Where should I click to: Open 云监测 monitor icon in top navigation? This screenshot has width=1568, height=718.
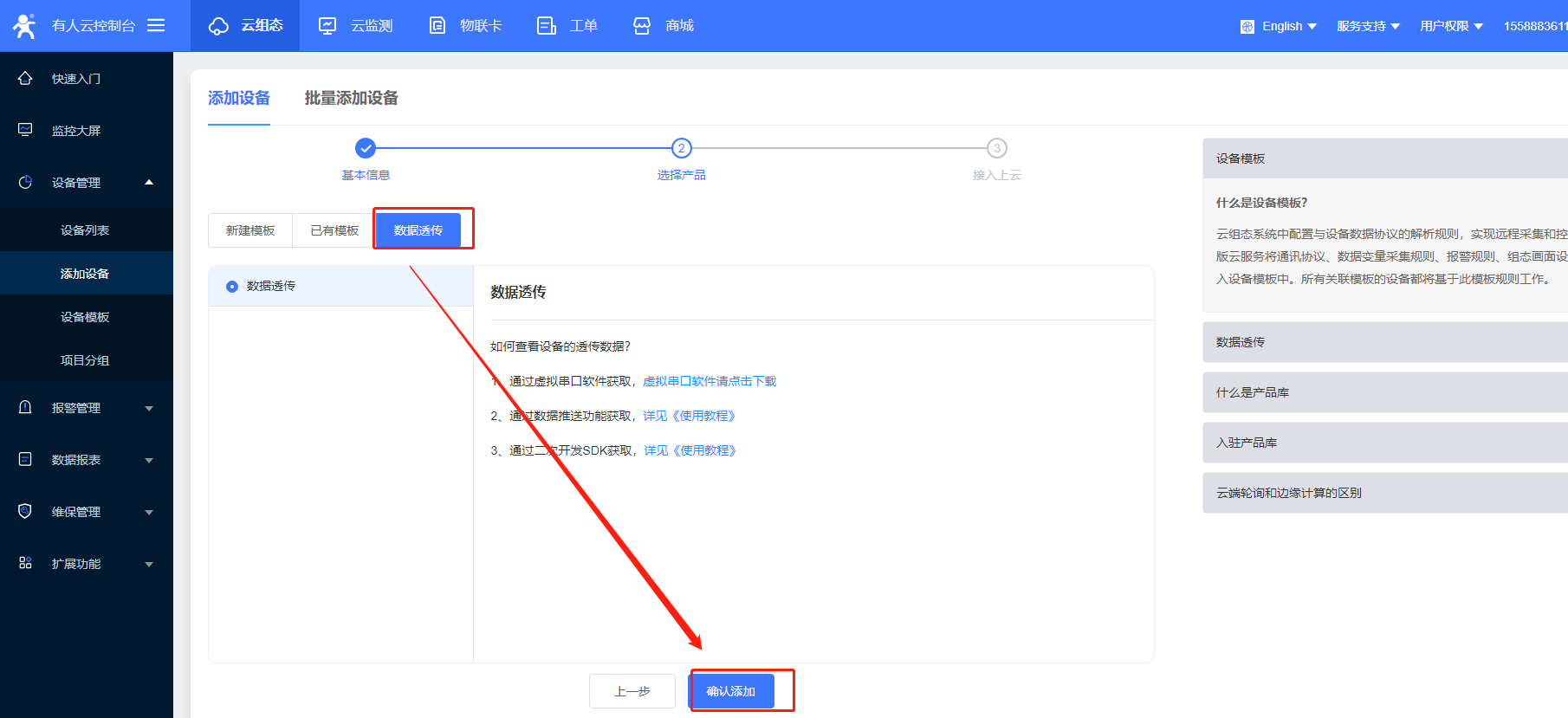[327, 26]
